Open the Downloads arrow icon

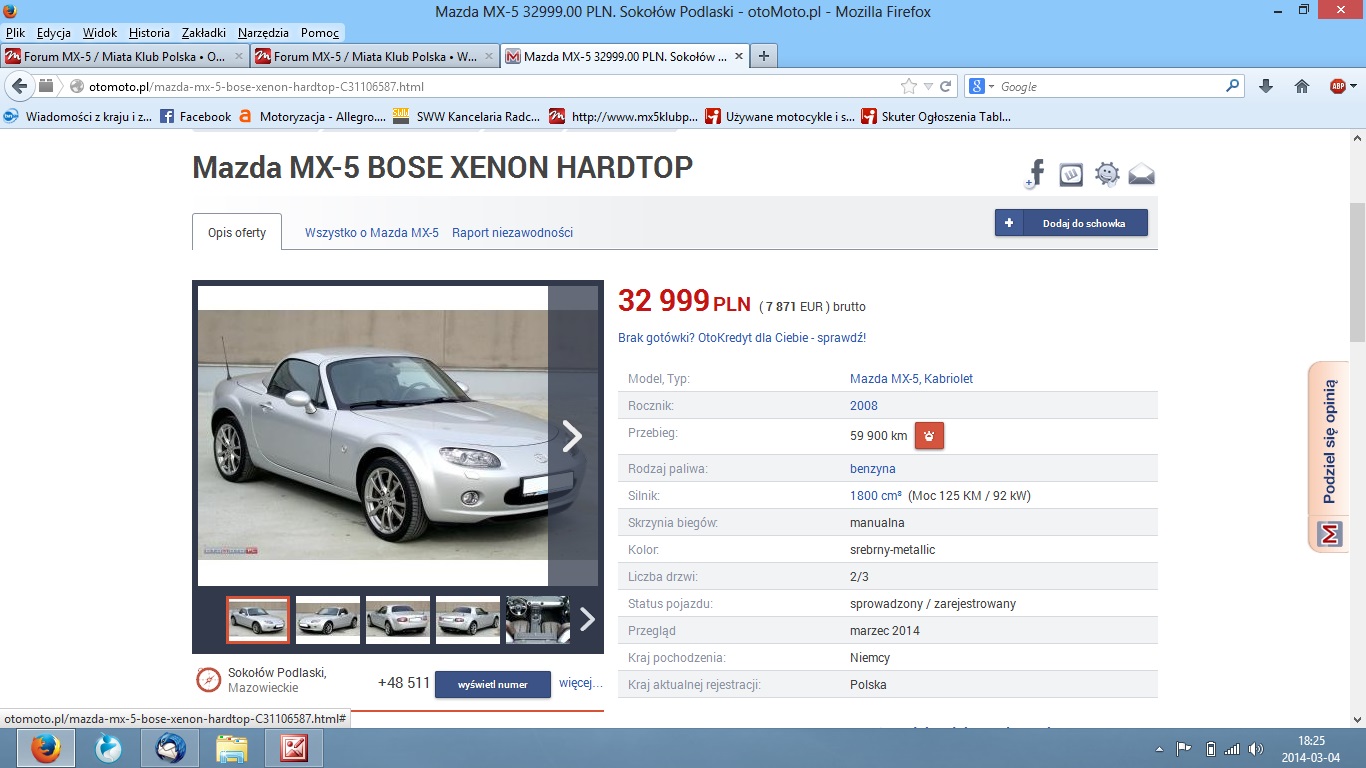point(1266,87)
